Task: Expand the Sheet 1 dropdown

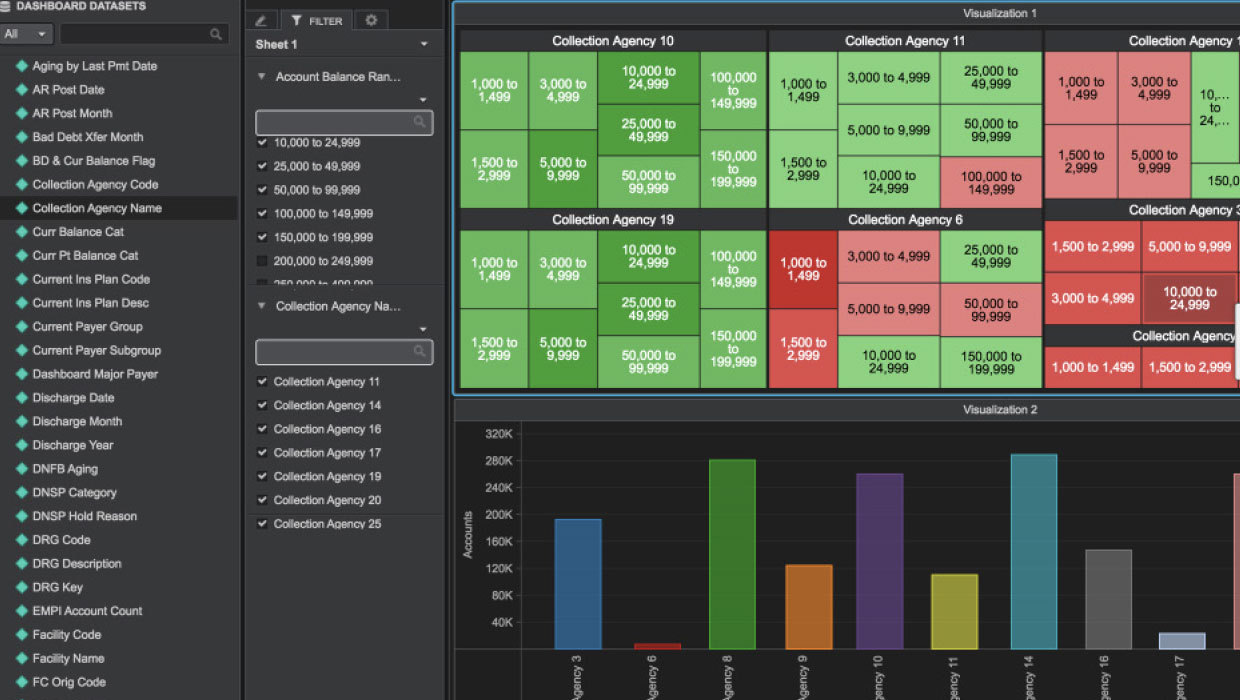Action: (x=424, y=44)
